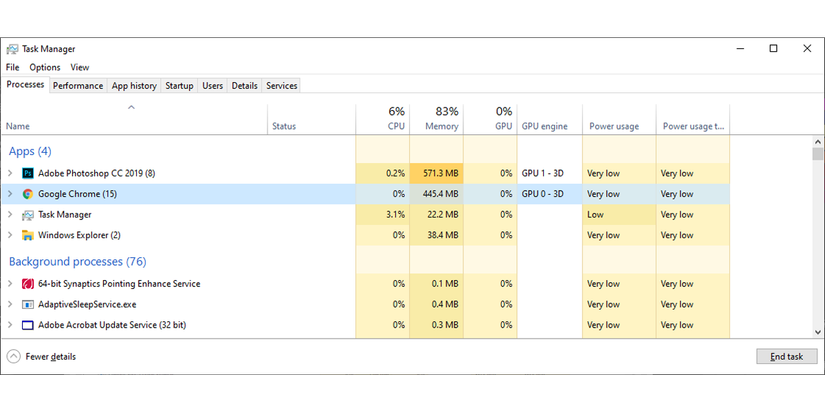
Task: Click the 0.1 MB memory cell
Action: pyautogui.click(x=436, y=284)
